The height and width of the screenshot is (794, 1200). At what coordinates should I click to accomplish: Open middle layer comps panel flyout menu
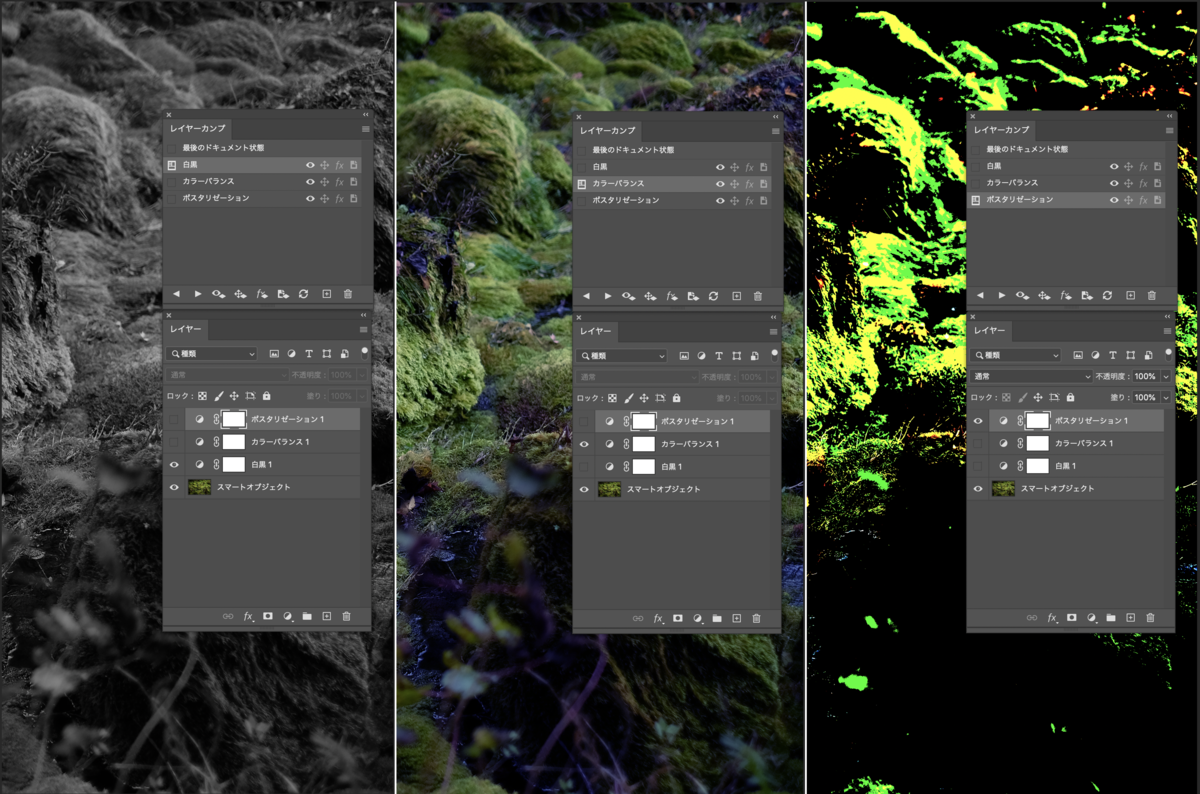click(776, 131)
